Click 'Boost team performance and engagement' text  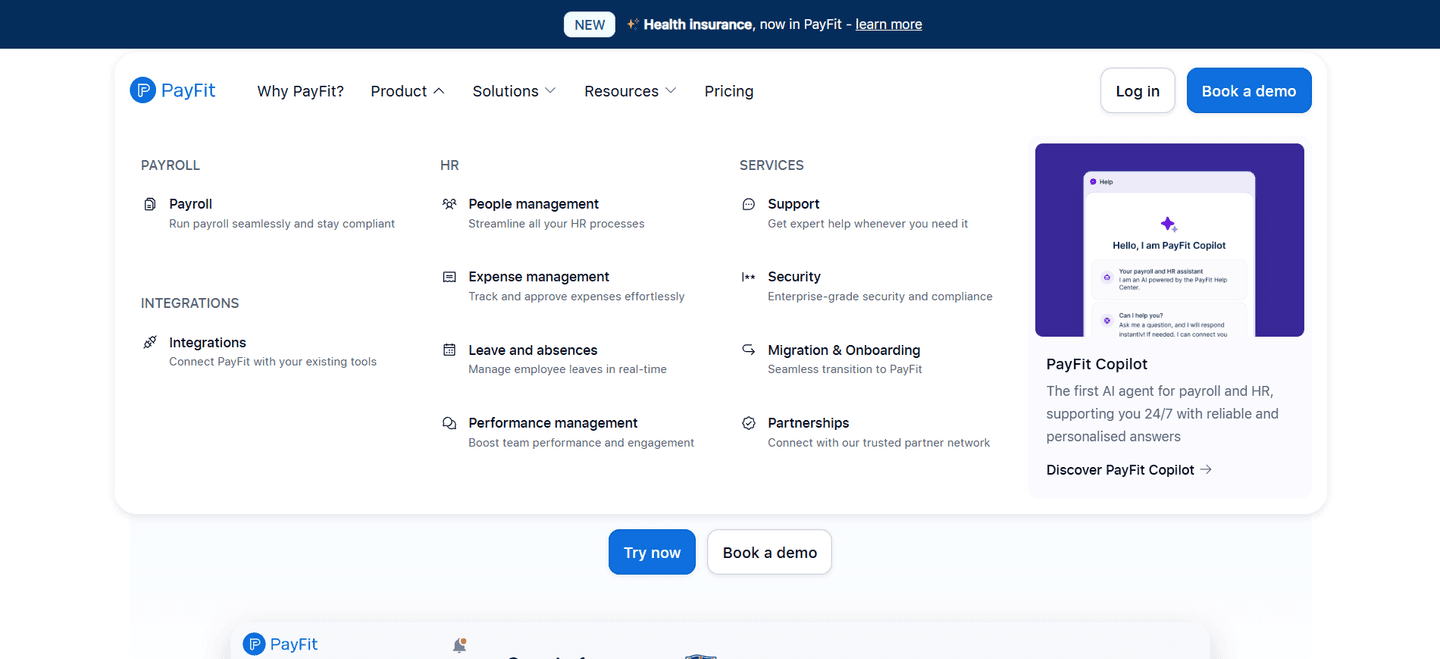[581, 443]
